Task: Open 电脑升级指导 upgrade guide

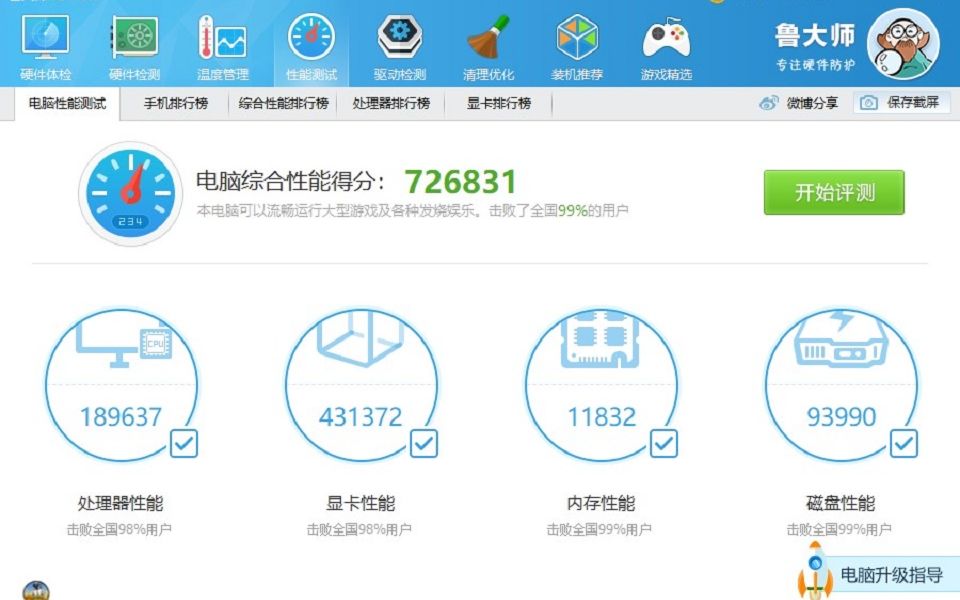Action: click(x=891, y=574)
